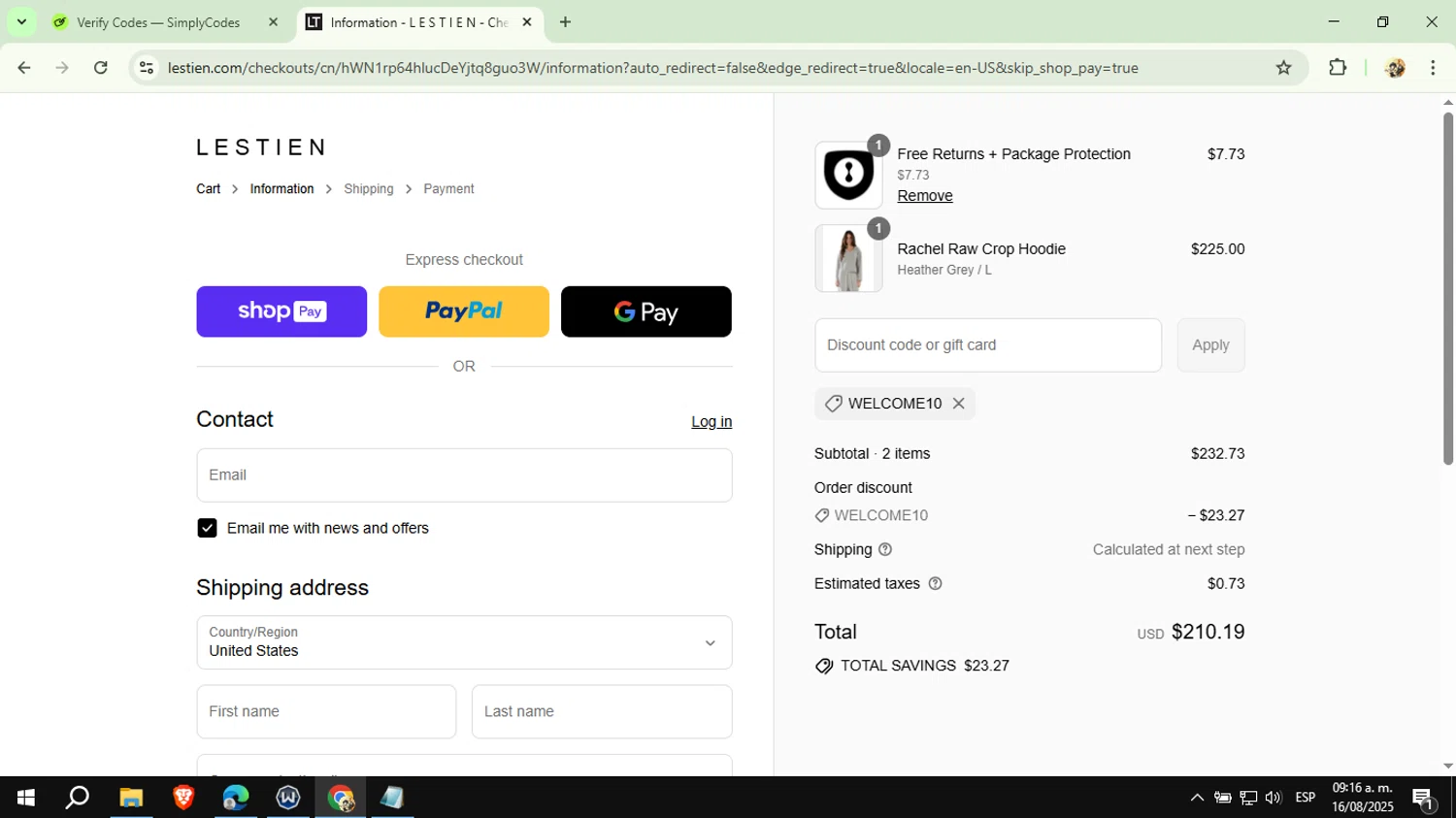Screen dimensions: 1456x818
Task: Open the taskbar clock and date
Action: coord(1362,798)
